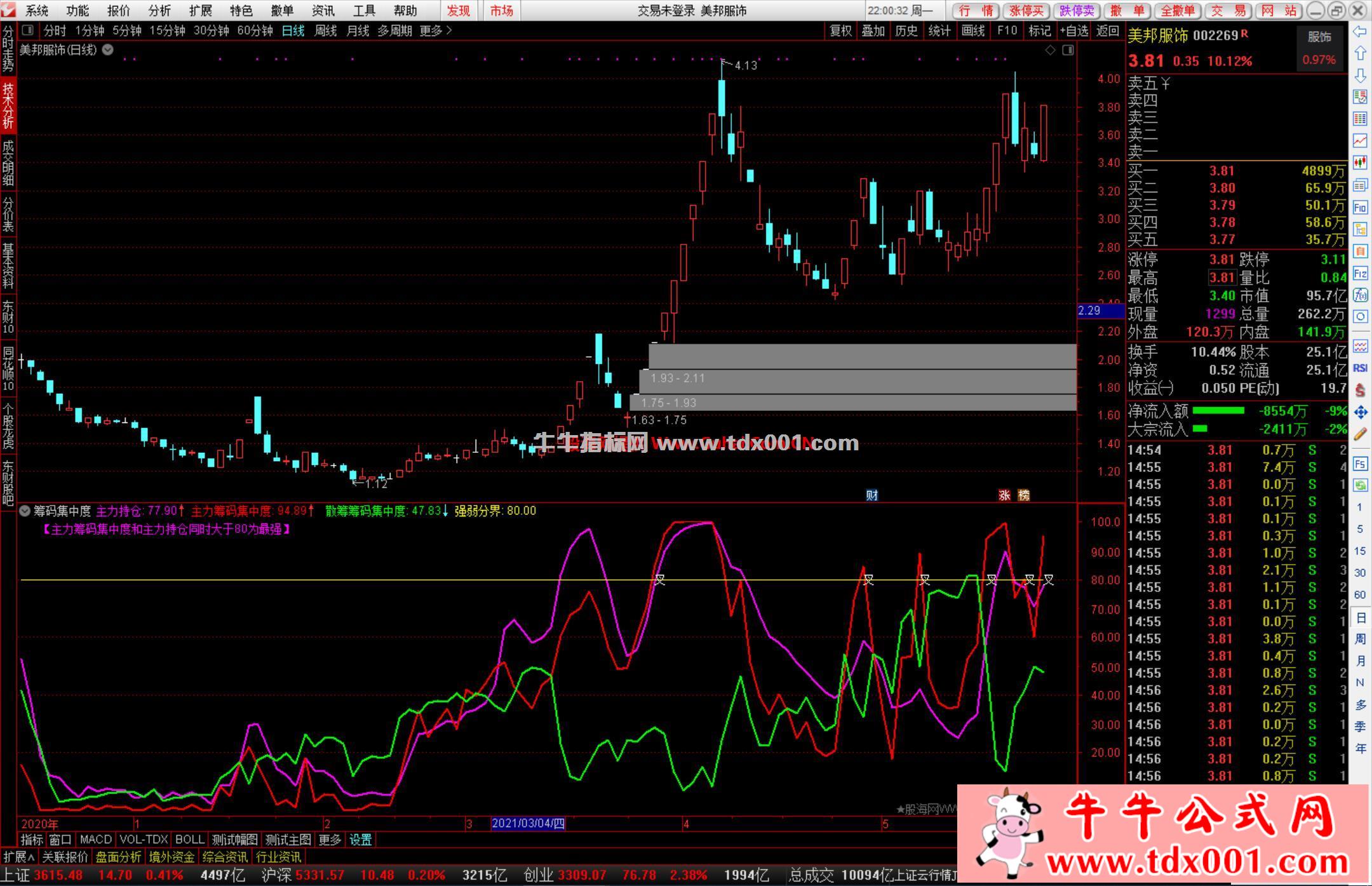1372x886 pixels.
Task: Click the +自选 add to watchlist button
Action: pyautogui.click(x=1073, y=30)
